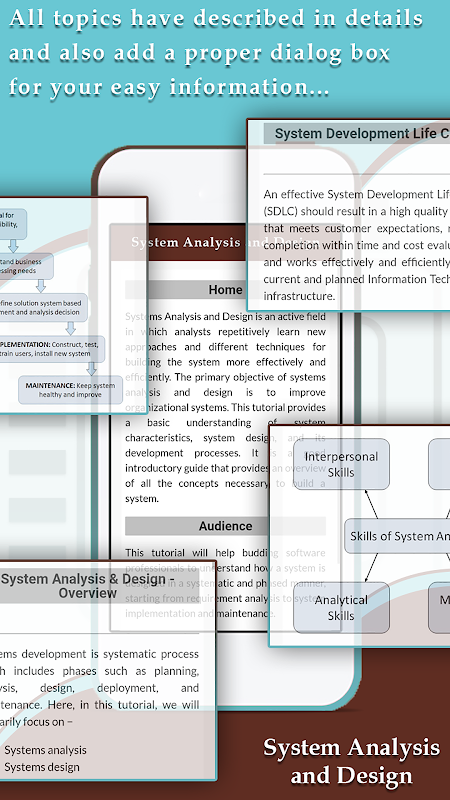Select the IMPLEMENTATION flowchart step
This screenshot has height=800, width=450.
(x=52, y=349)
